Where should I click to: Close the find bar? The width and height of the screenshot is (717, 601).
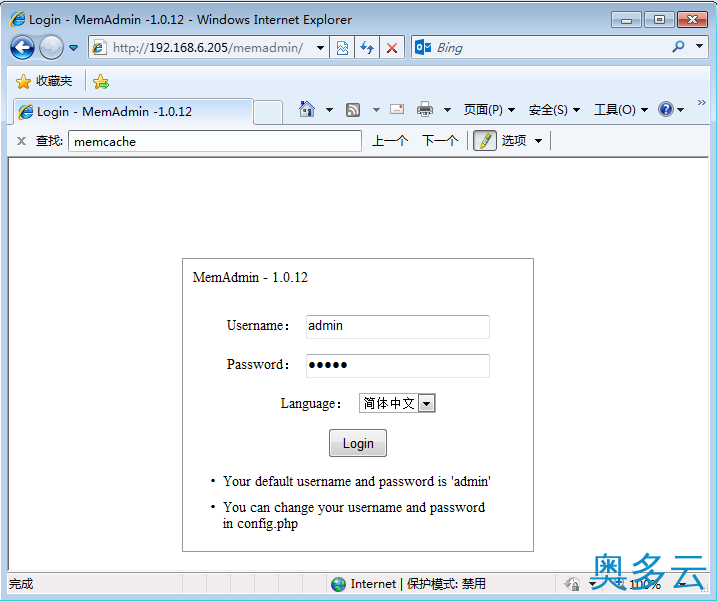click(21, 141)
